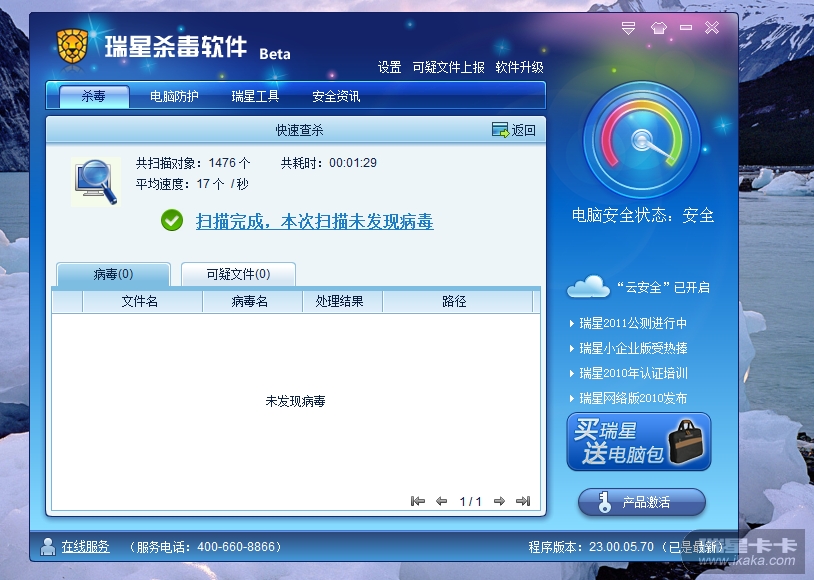
Task: Click the 病毒名 column header
Action: tap(252, 301)
